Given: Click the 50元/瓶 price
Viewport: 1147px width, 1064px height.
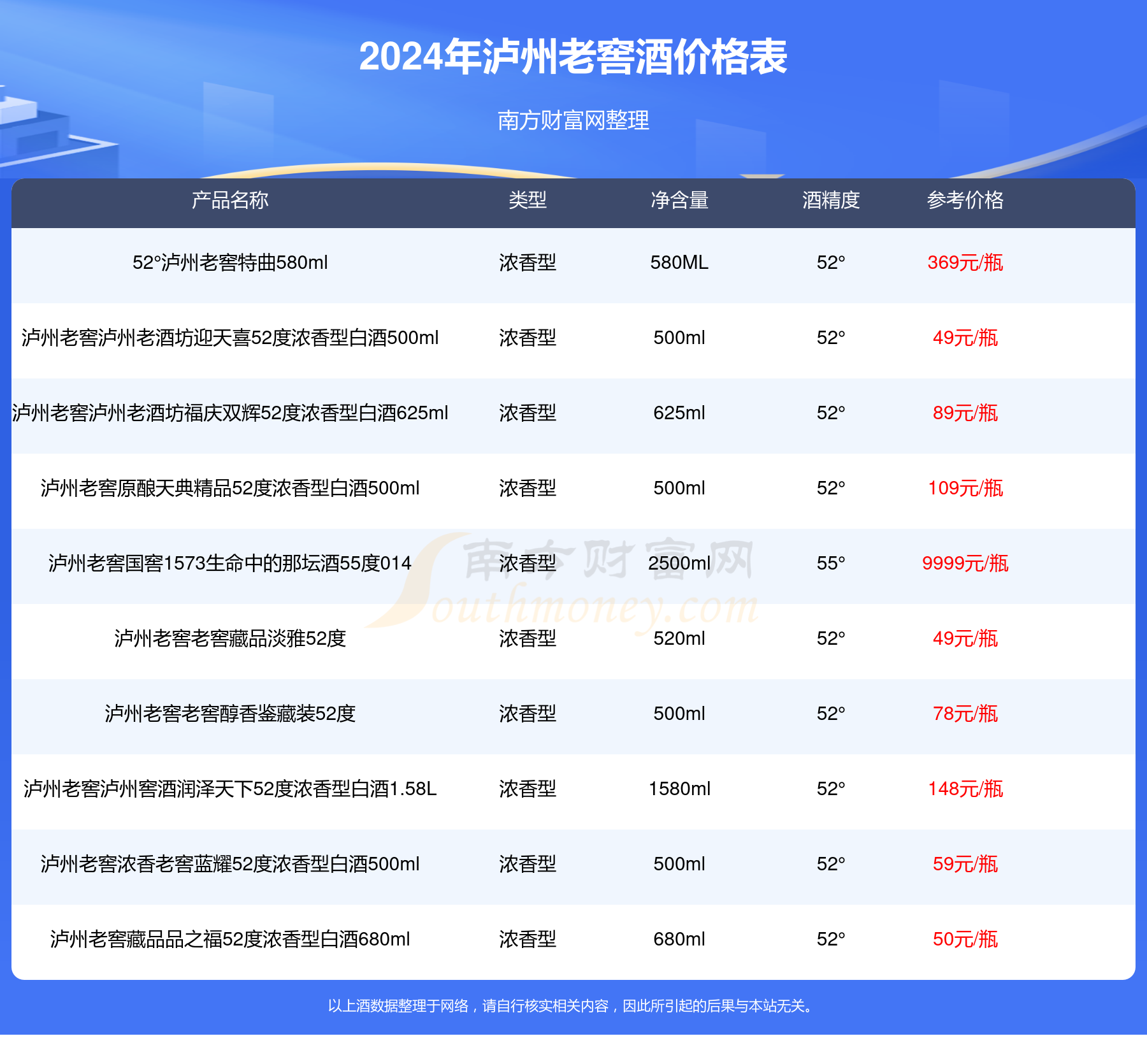Looking at the screenshot, I should point(965,939).
